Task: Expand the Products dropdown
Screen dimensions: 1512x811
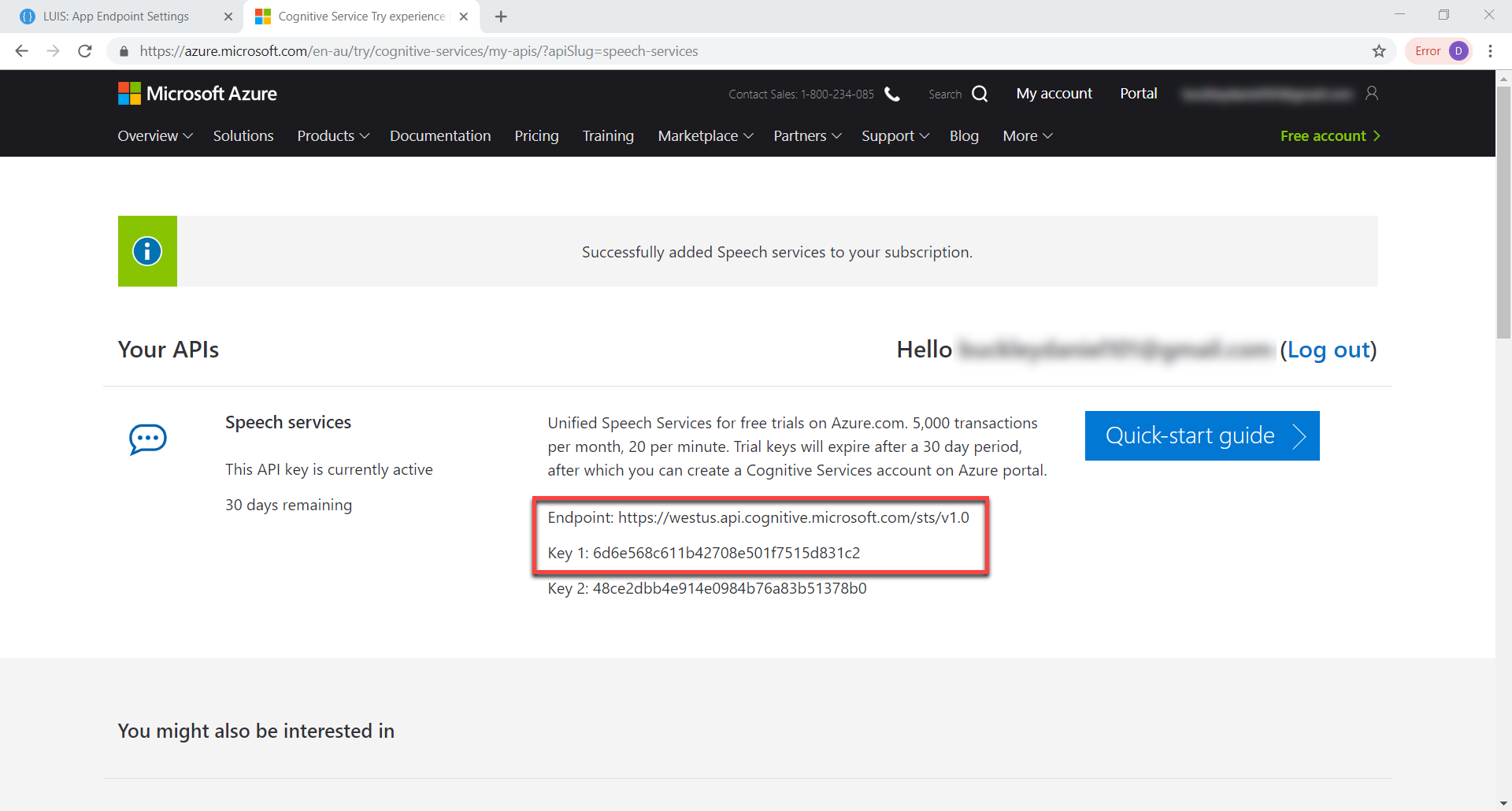Action: coord(333,136)
